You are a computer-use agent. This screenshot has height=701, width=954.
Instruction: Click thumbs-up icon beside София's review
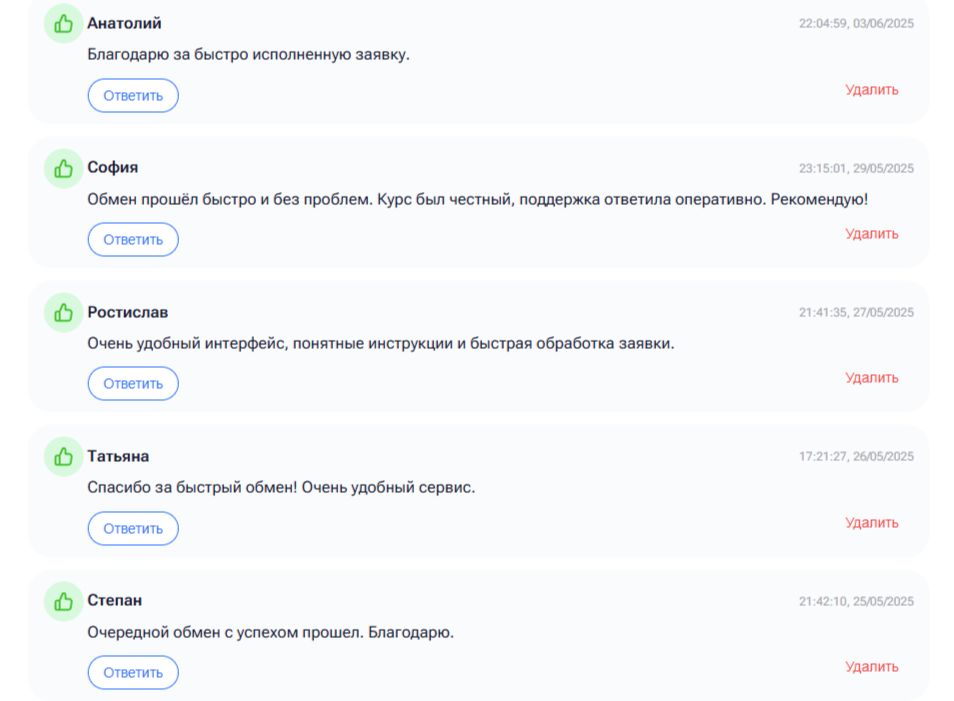point(64,168)
